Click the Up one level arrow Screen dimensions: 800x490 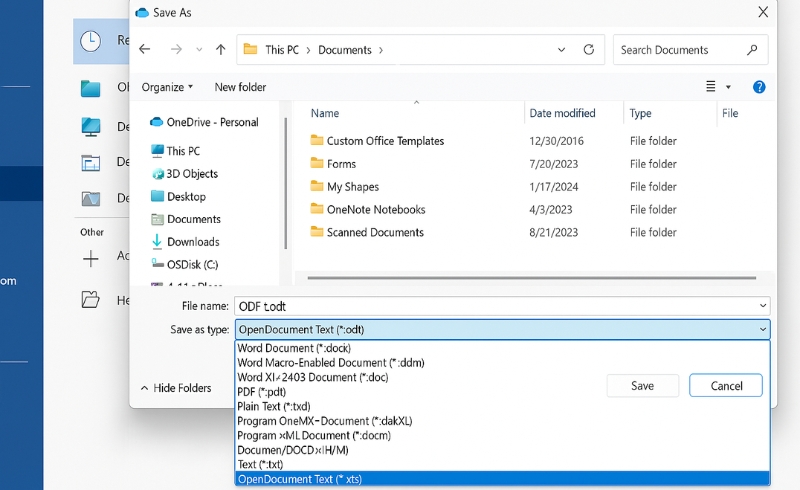(x=220, y=50)
